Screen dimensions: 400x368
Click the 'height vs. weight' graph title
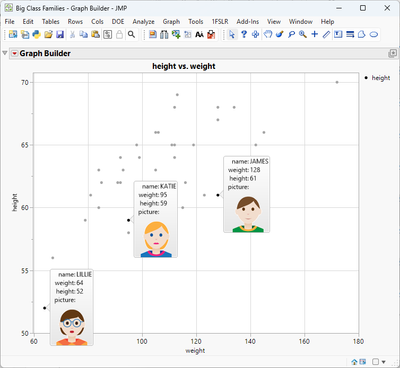[x=184, y=66]
